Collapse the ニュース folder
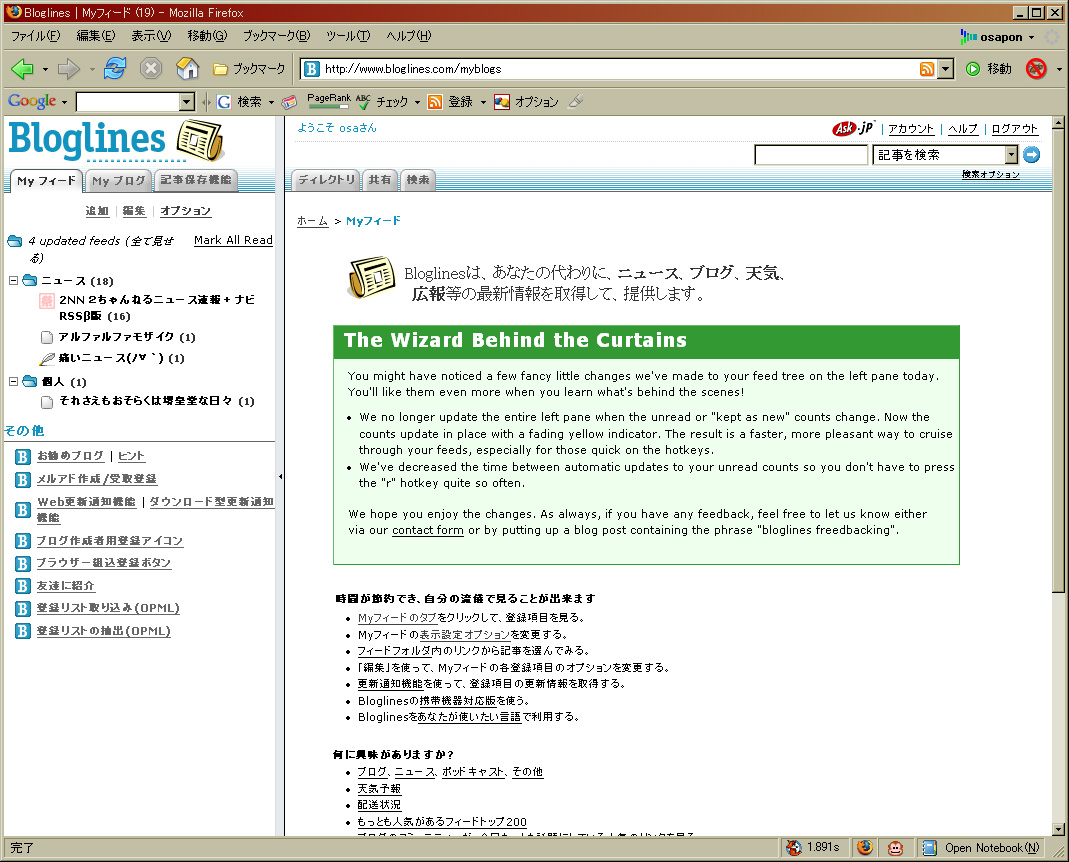The height and width of the screenshot is (862, 1069). pyautogui.click(x=13, y=280)
